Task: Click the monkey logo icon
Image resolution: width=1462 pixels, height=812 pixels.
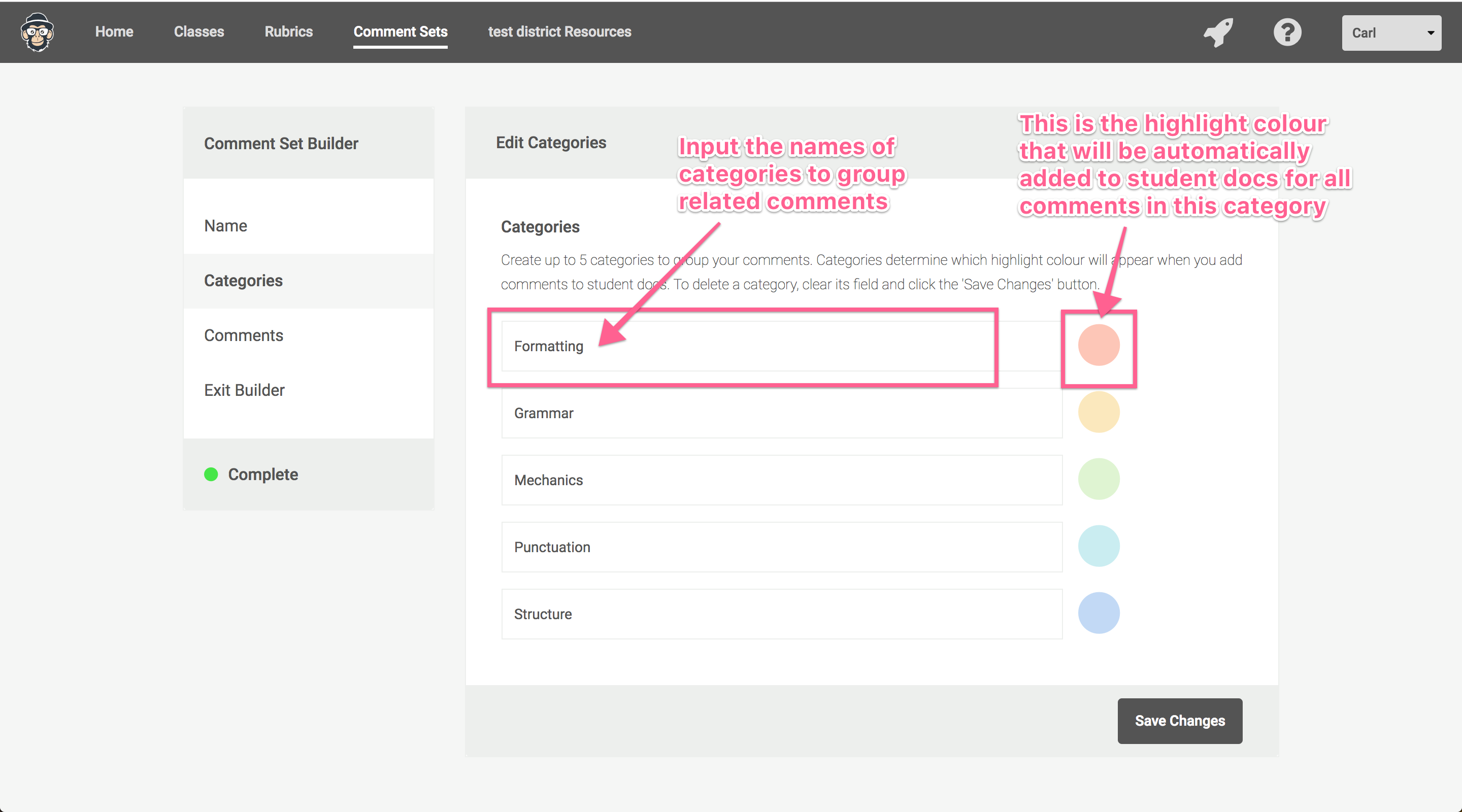Action: [38, 32]
